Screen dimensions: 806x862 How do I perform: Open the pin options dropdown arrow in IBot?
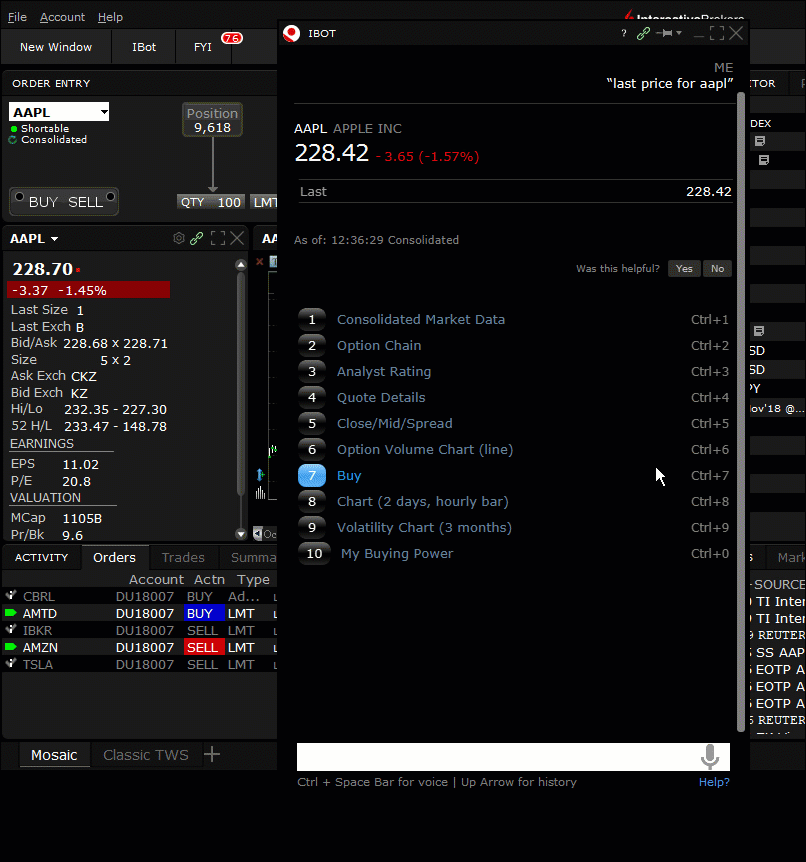680,34
